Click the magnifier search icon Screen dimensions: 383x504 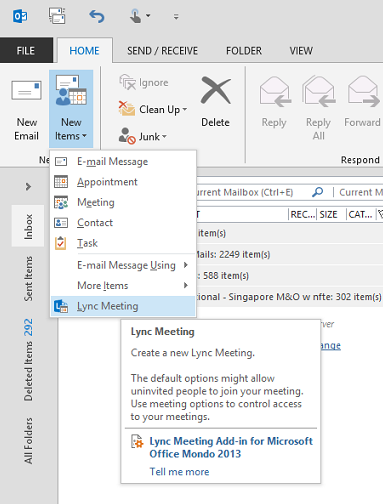[318, 192]
